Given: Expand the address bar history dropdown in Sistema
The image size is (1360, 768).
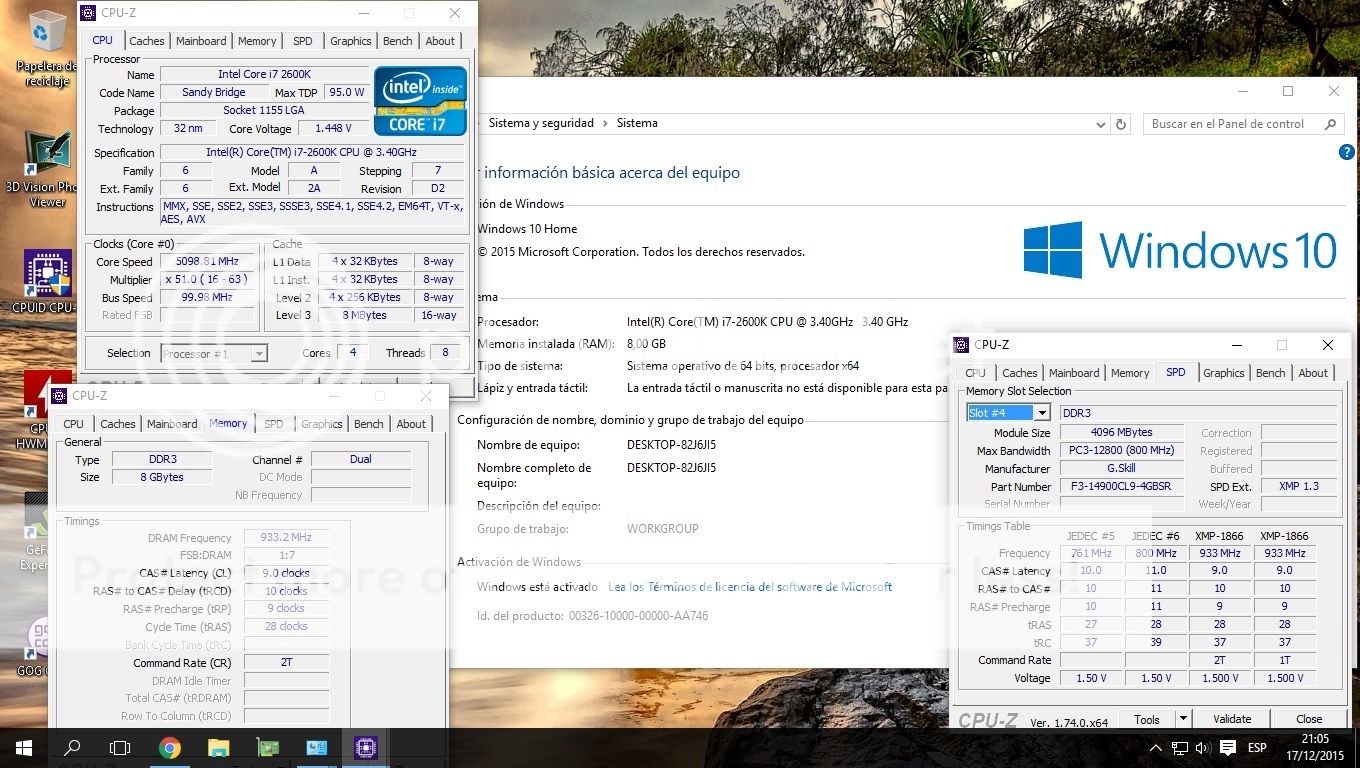Looking at the screenshot, I should [x=1100, y=124].
